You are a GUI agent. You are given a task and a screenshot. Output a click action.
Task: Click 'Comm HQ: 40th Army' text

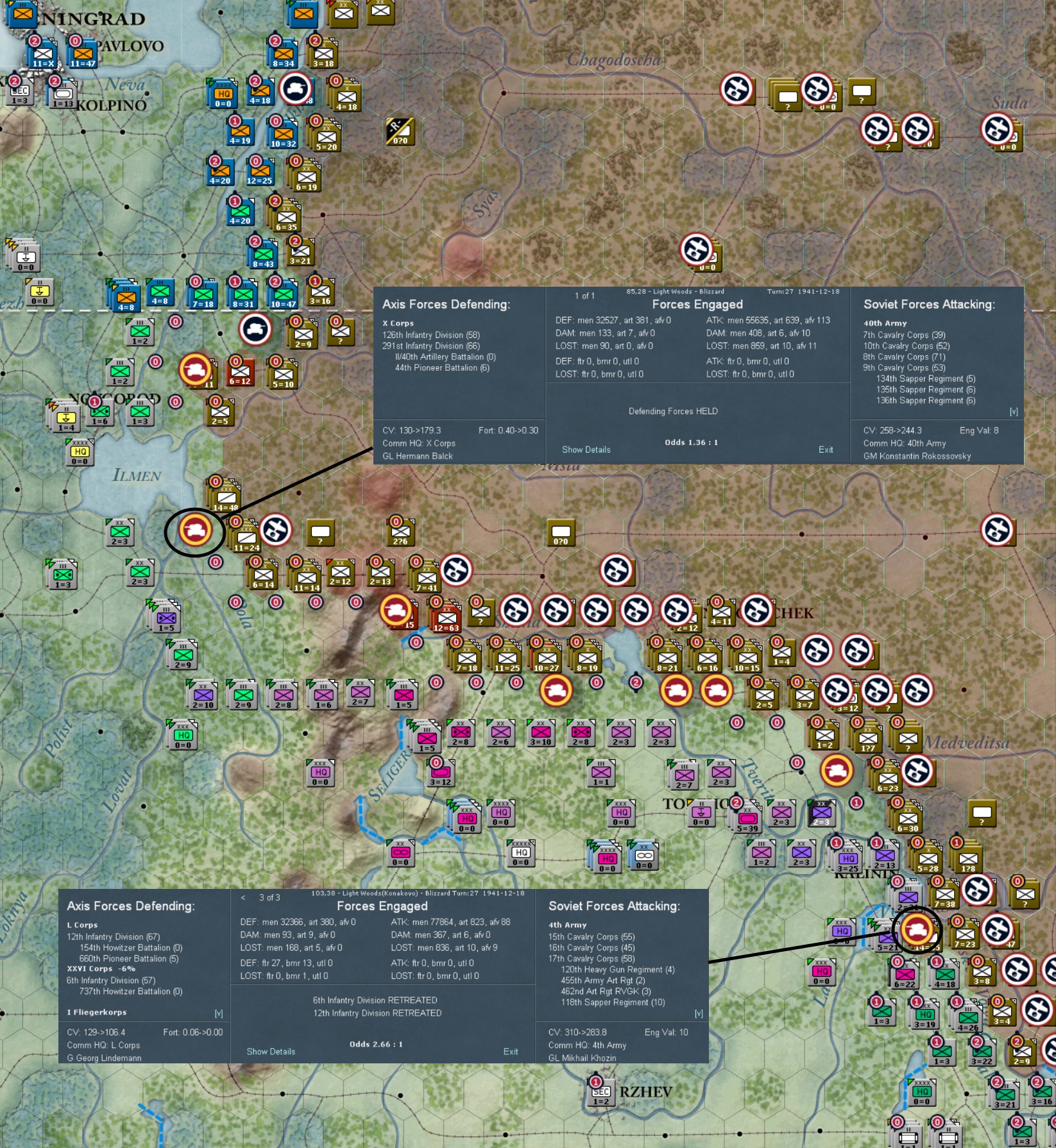pos(905,443)
